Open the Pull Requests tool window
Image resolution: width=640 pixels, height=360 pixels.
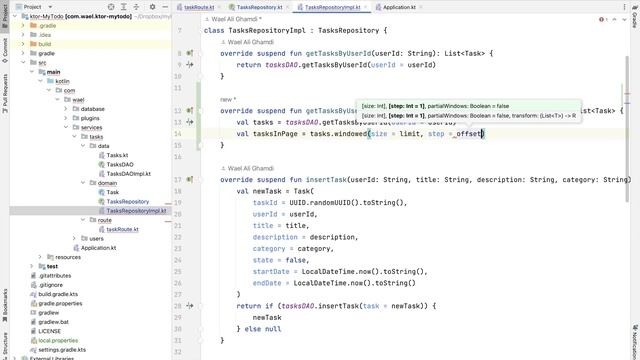pos(5,93)
